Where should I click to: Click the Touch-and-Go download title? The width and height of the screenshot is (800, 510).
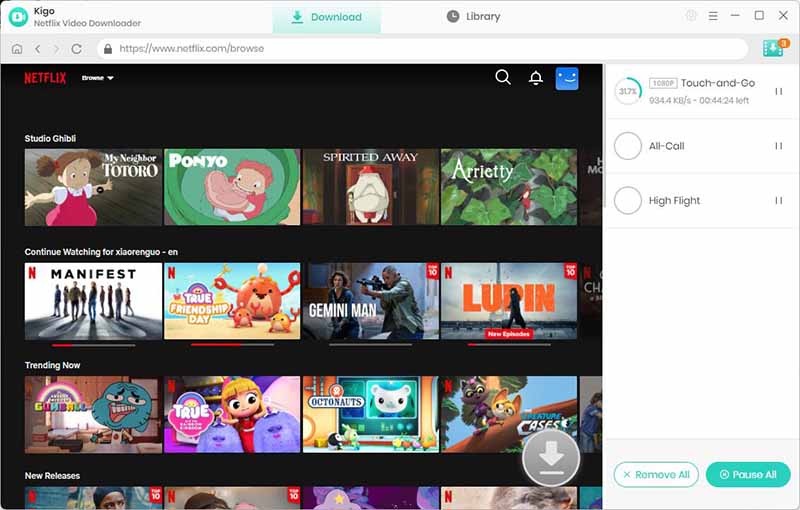(718, 83)
